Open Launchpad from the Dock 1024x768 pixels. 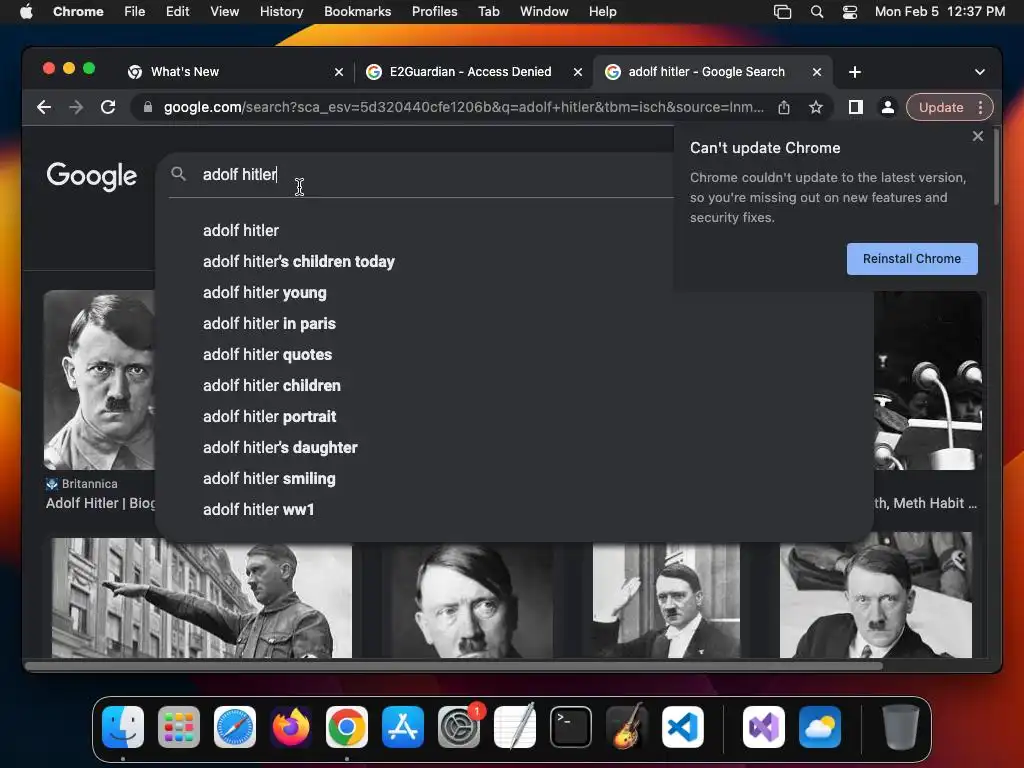coord(179,727)
